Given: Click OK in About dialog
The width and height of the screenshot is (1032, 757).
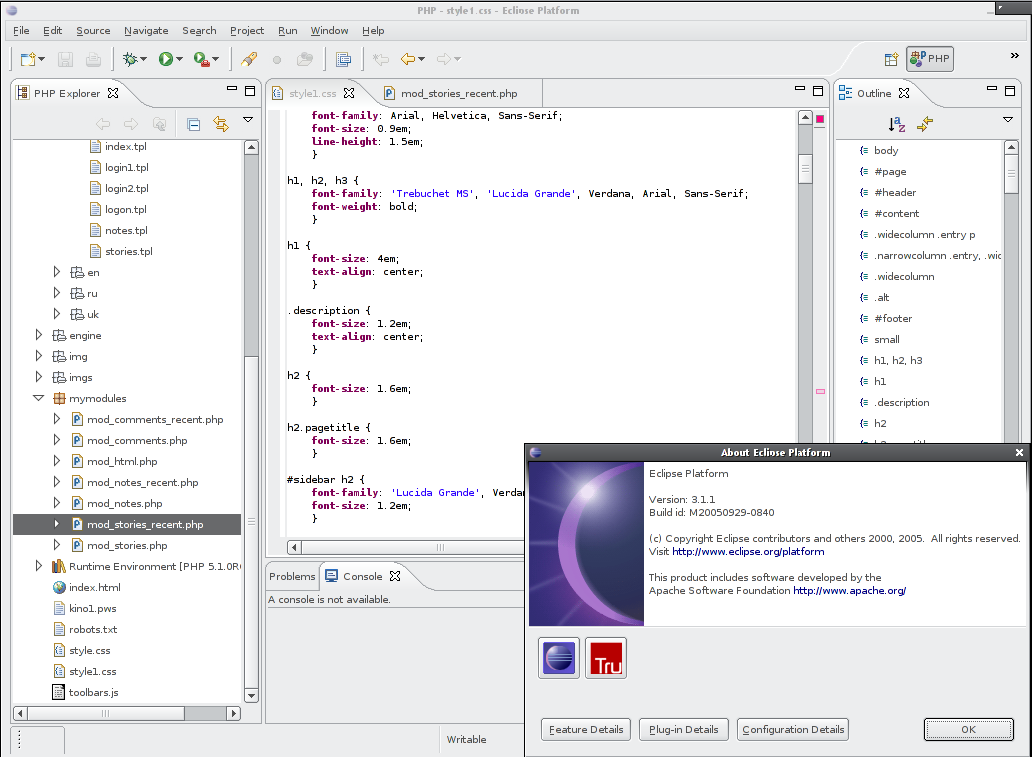Looking at the screenshot, I should click(x=968, y=729).
